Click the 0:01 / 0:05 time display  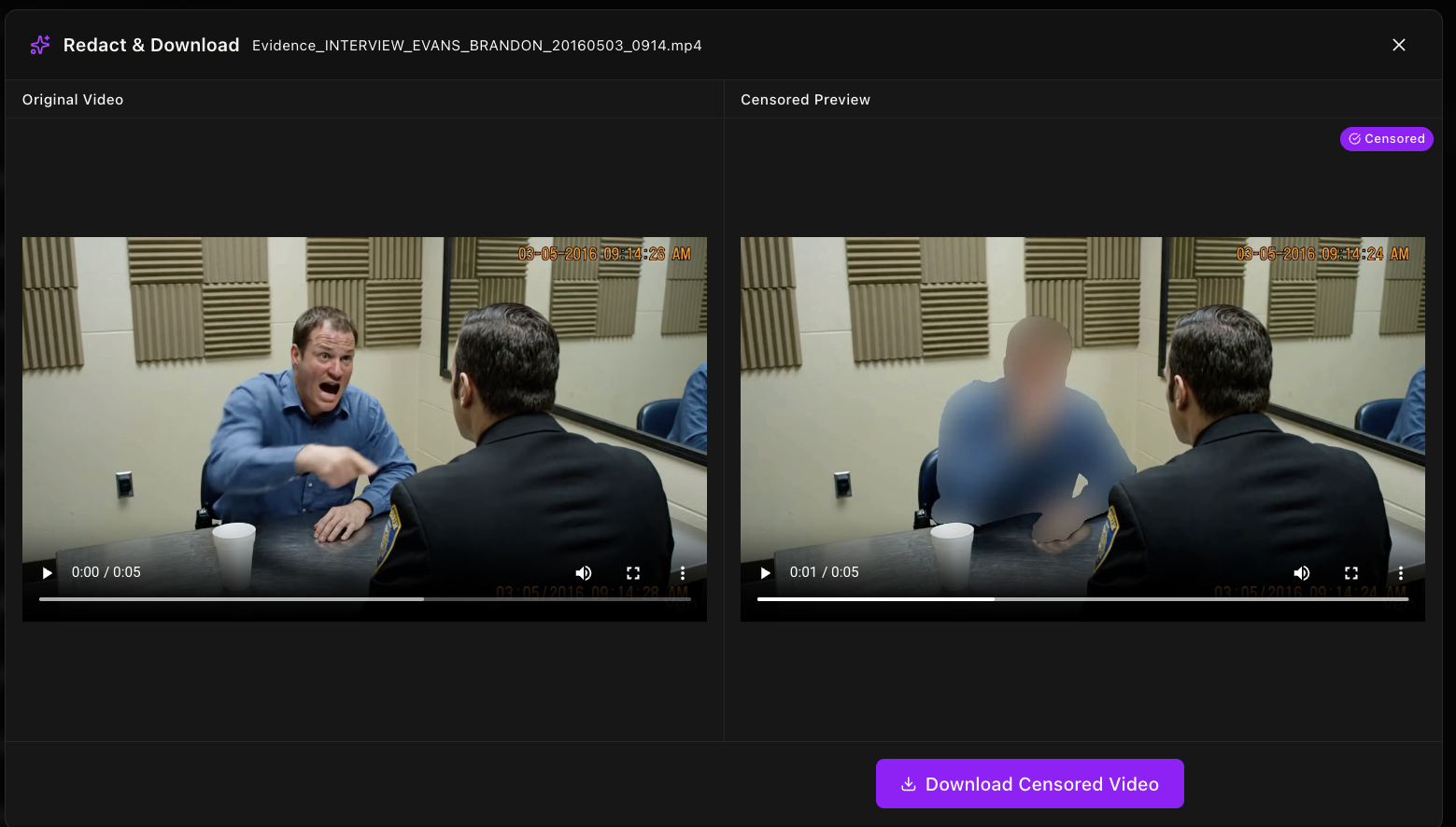pyautogui.click(x=825, y=572)
